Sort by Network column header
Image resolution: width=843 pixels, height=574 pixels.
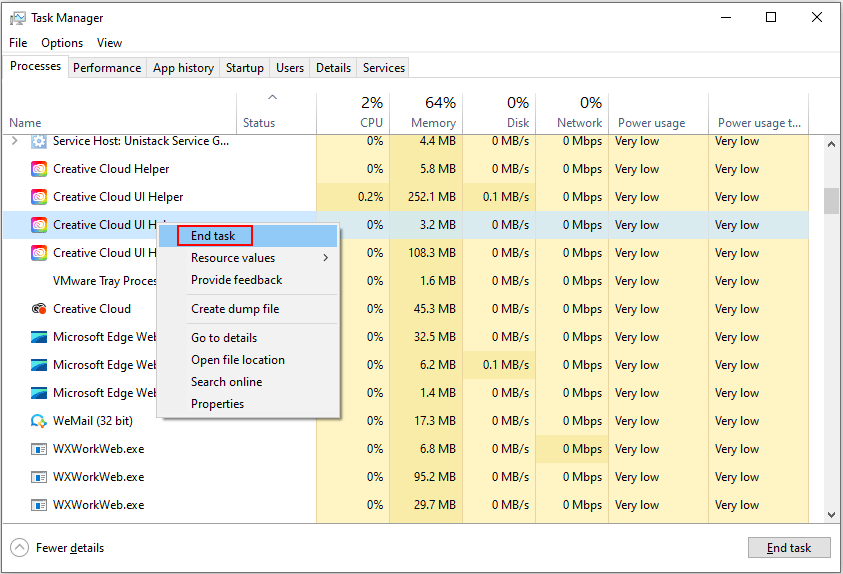572,113
